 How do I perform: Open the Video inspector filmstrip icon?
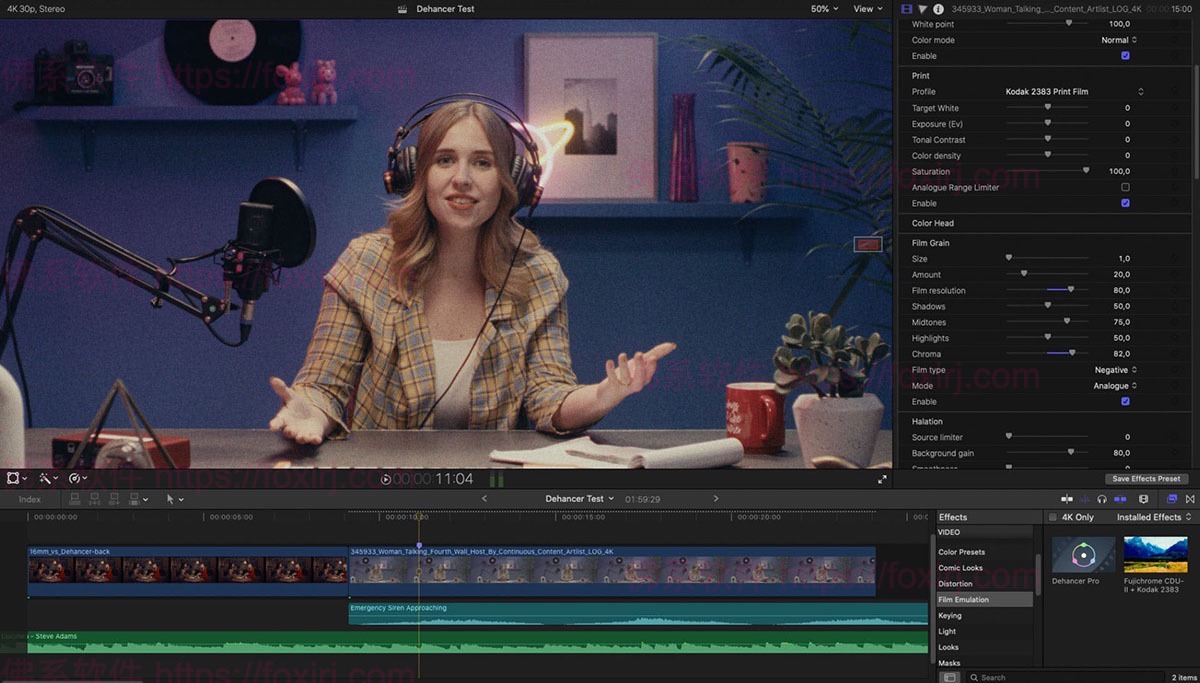(x=908, y=8)
